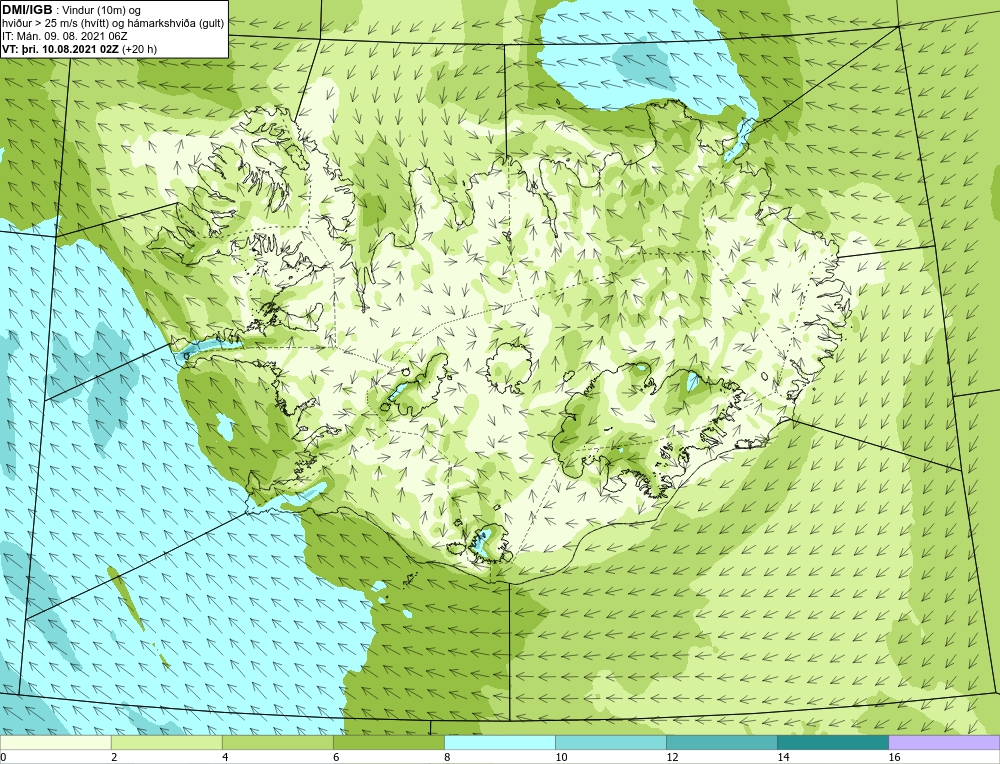Click the 'DMI/IGB' title text
1000x764 pixels.
tap(27, 10)
